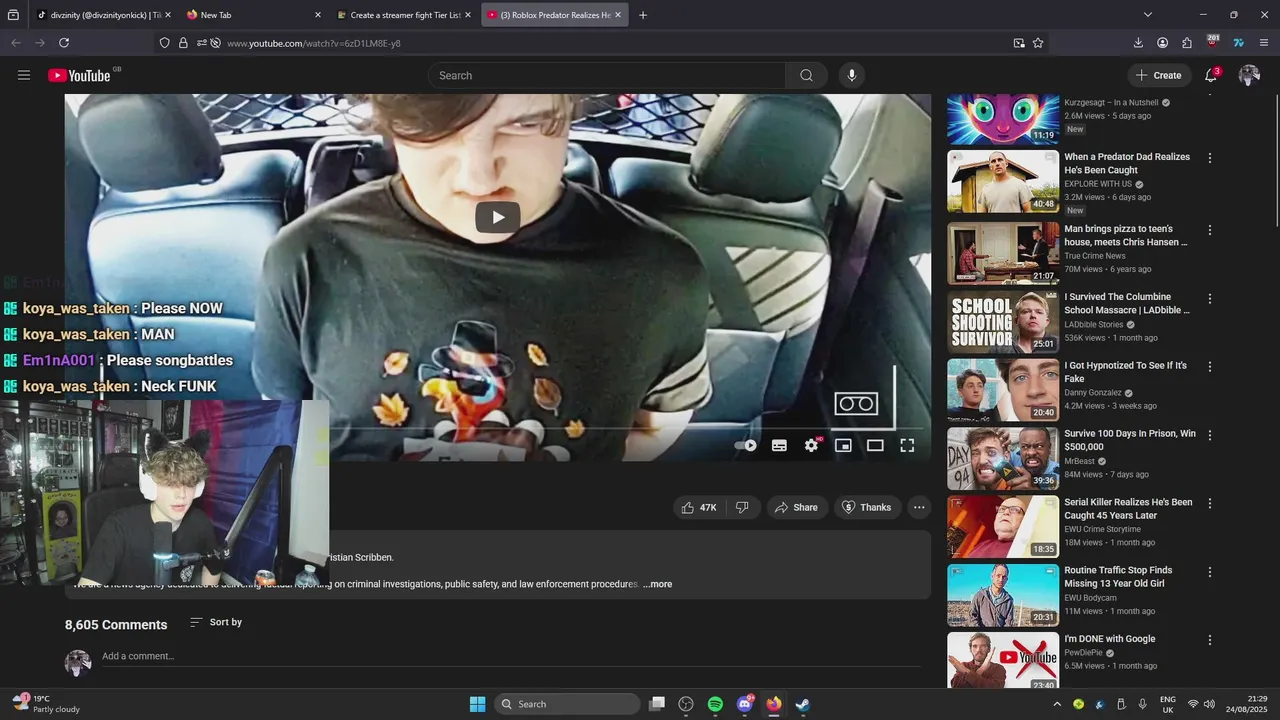The width and height of the screenshot is (1280, 720).
Task: Click the search magnifier button
Action: pyautogui.click(x=806, y=75)
